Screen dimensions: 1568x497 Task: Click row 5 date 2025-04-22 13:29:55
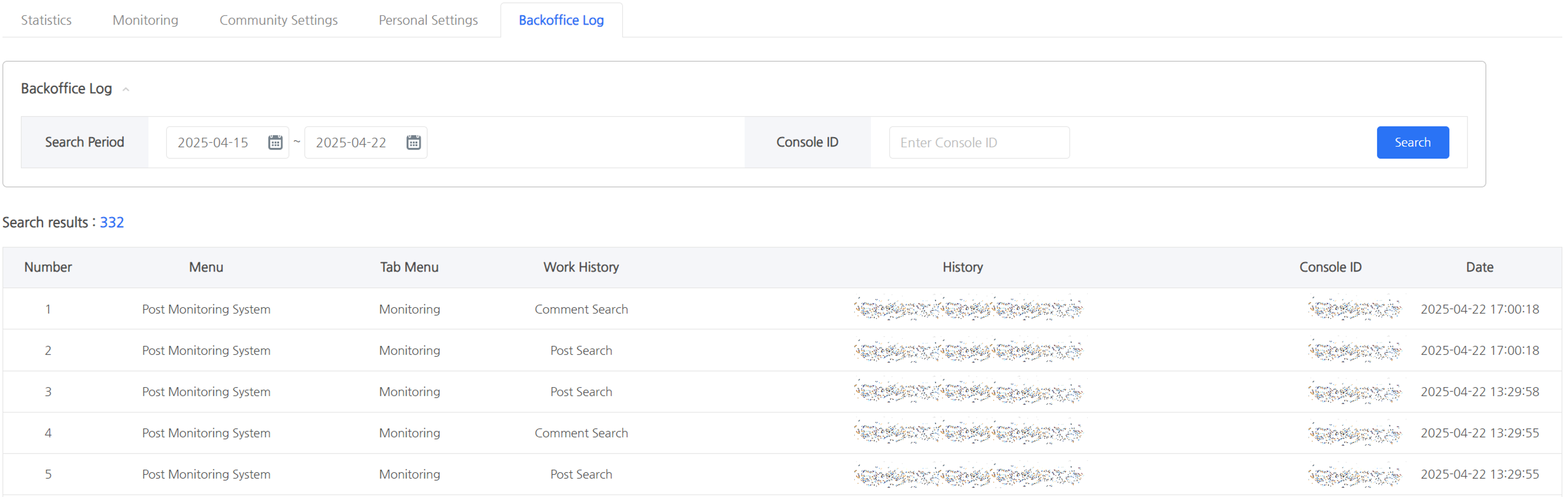1479,475
